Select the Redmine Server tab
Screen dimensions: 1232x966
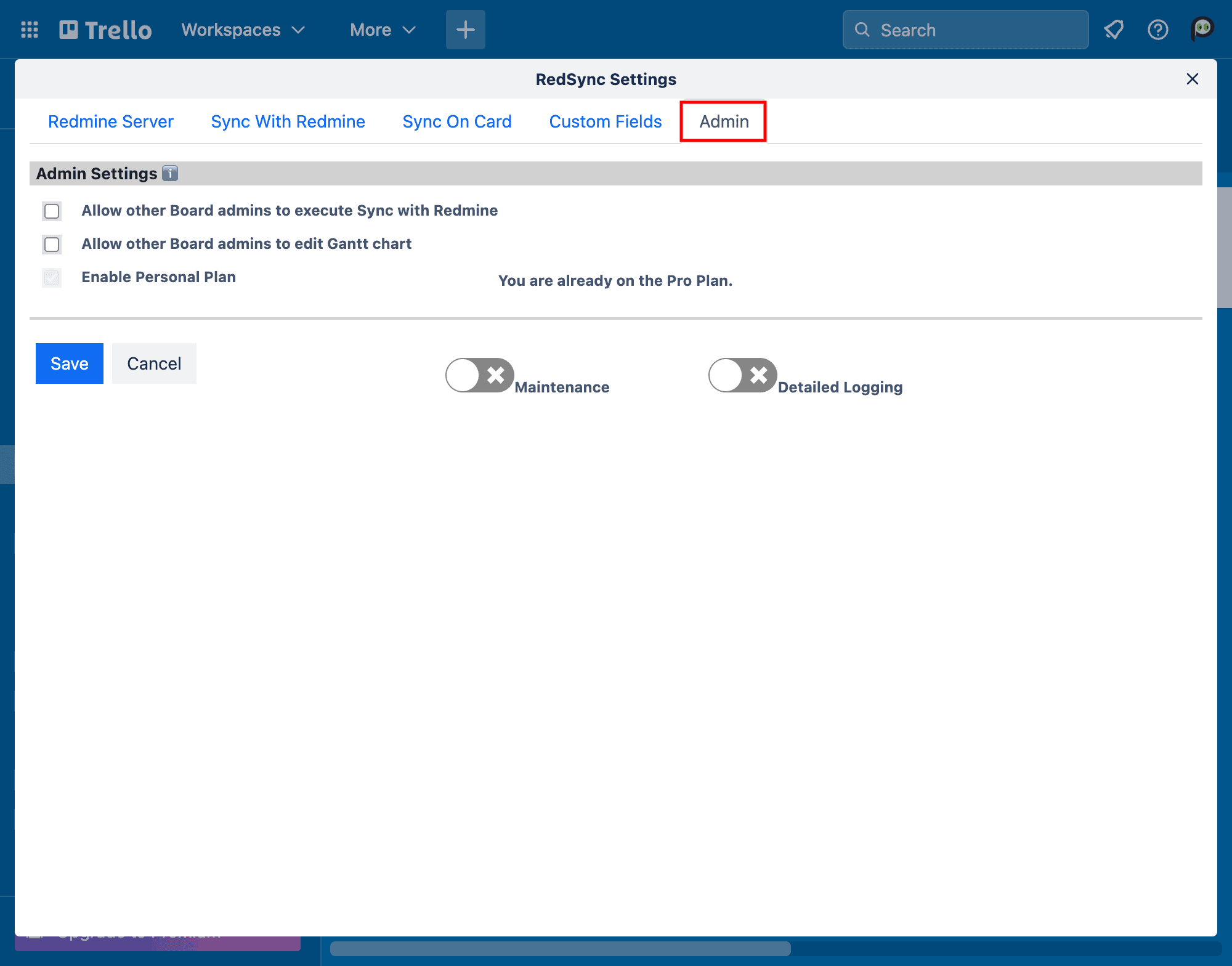(110, 121)
